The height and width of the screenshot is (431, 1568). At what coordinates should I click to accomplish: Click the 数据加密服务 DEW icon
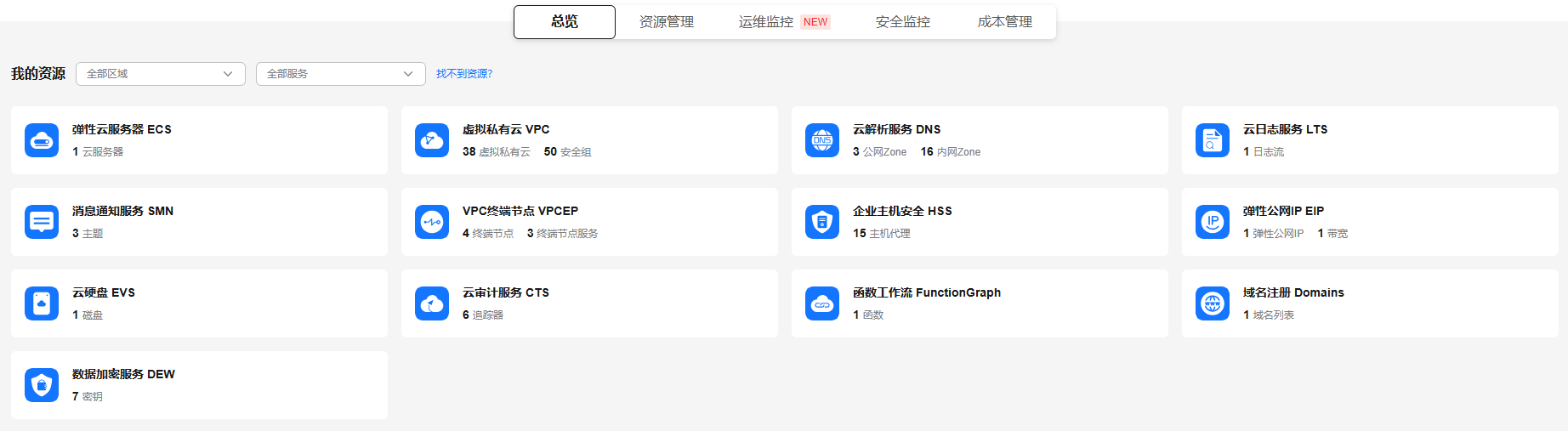tap(42, 385)
